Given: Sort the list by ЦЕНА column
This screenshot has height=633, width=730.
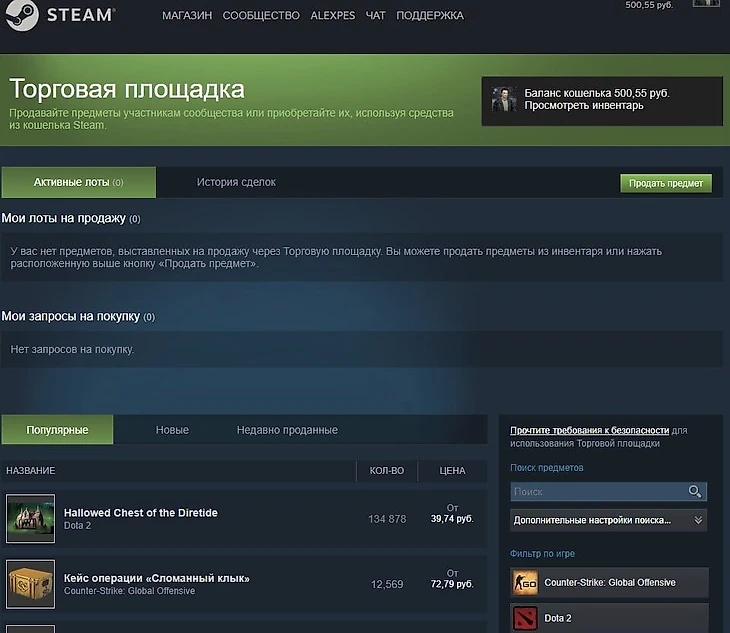Looking at the screenshot, I should tap(452, 471).
